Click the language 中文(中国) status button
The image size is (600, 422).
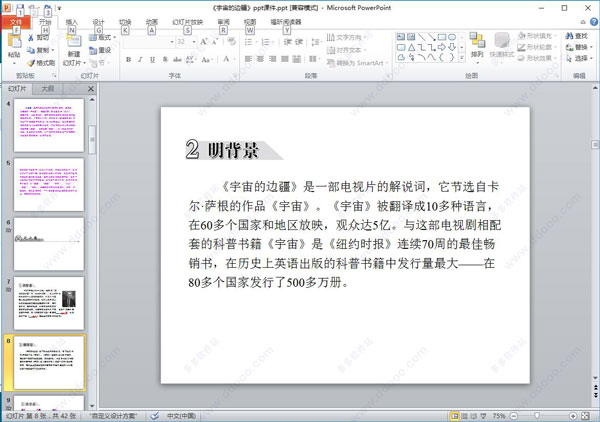click(181, 416)
